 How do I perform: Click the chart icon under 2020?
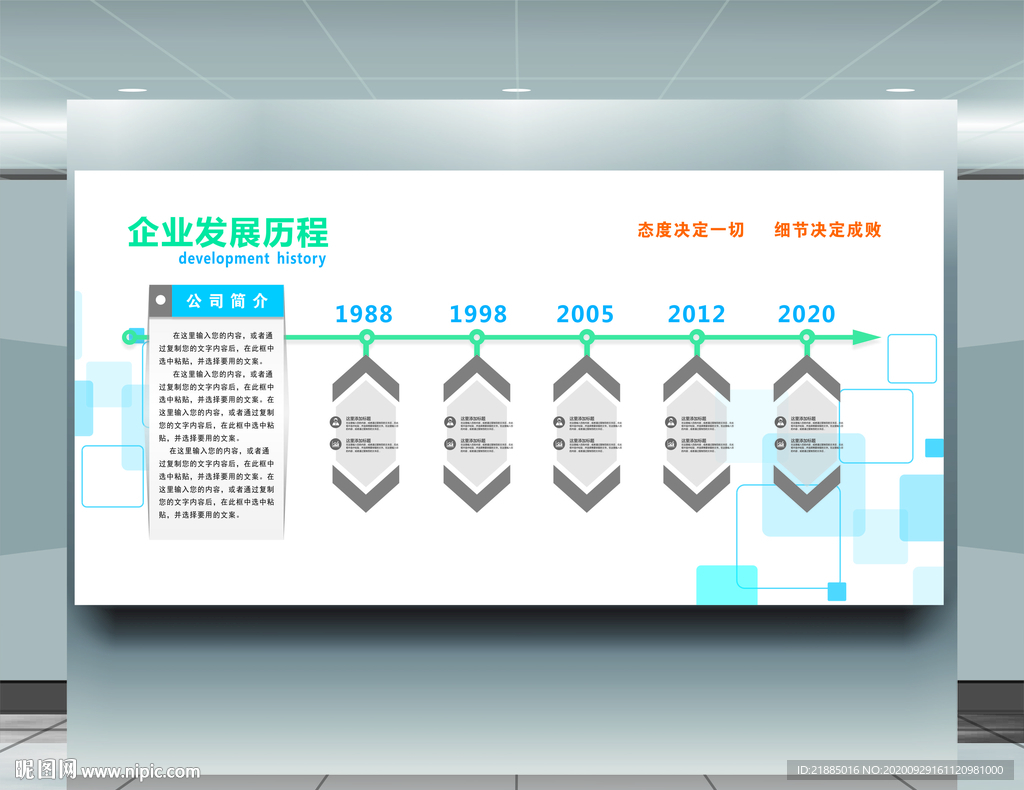pyautogui.click(x=780, y=444)
